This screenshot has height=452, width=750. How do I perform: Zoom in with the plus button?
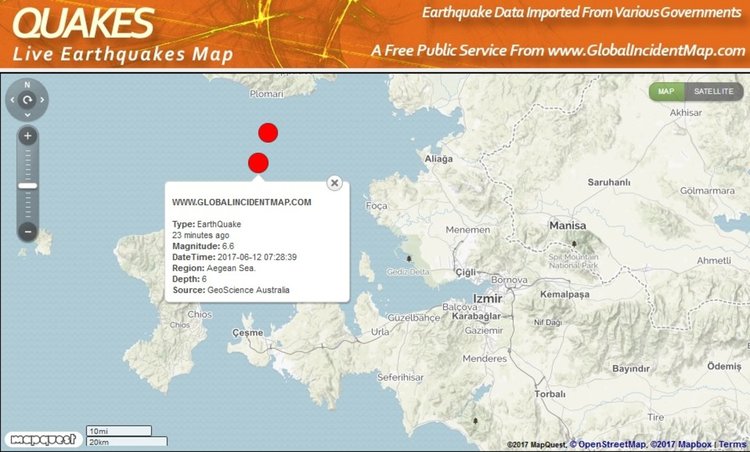point(28,136)
